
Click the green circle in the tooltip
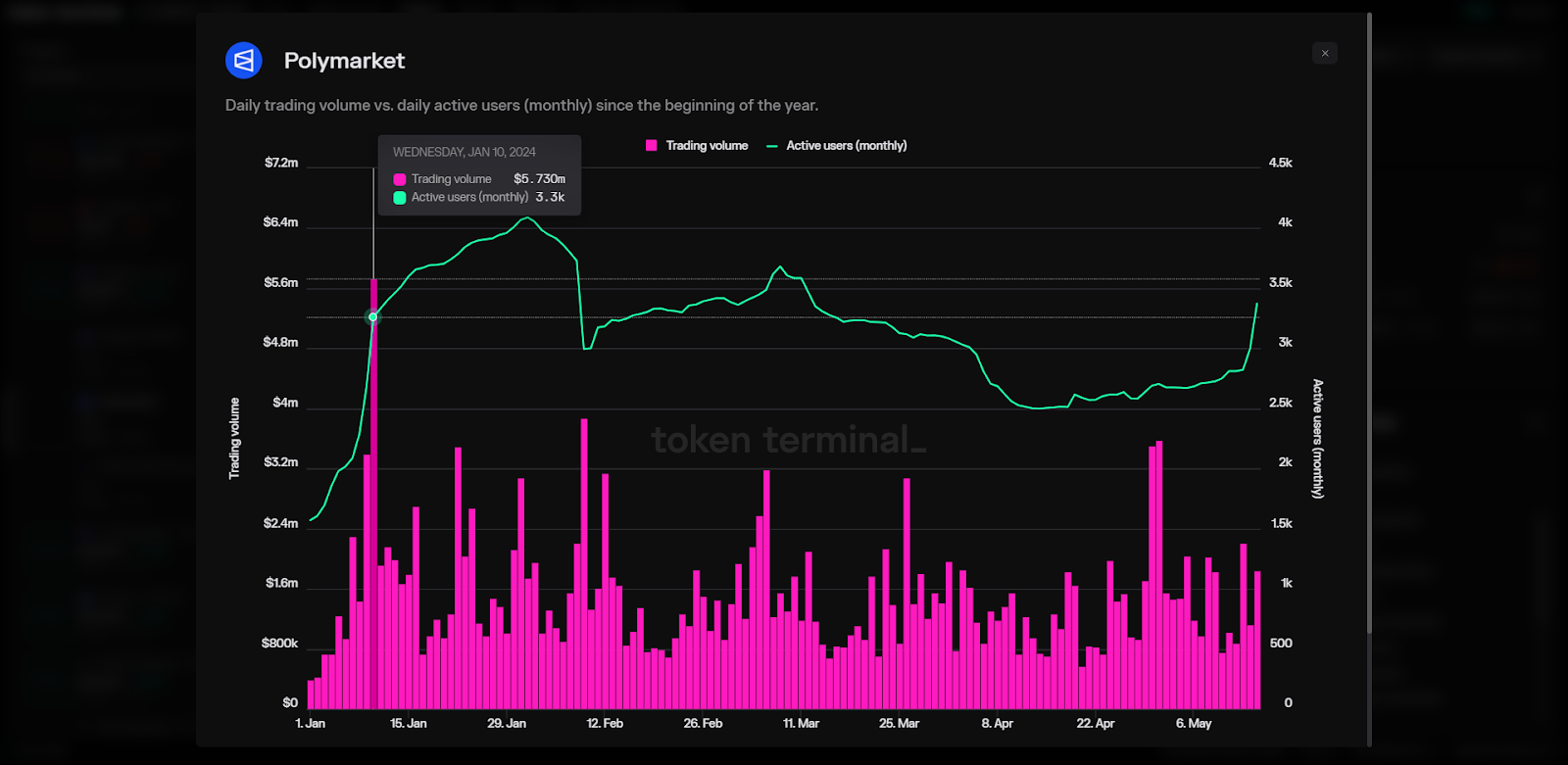click(400, 198)
